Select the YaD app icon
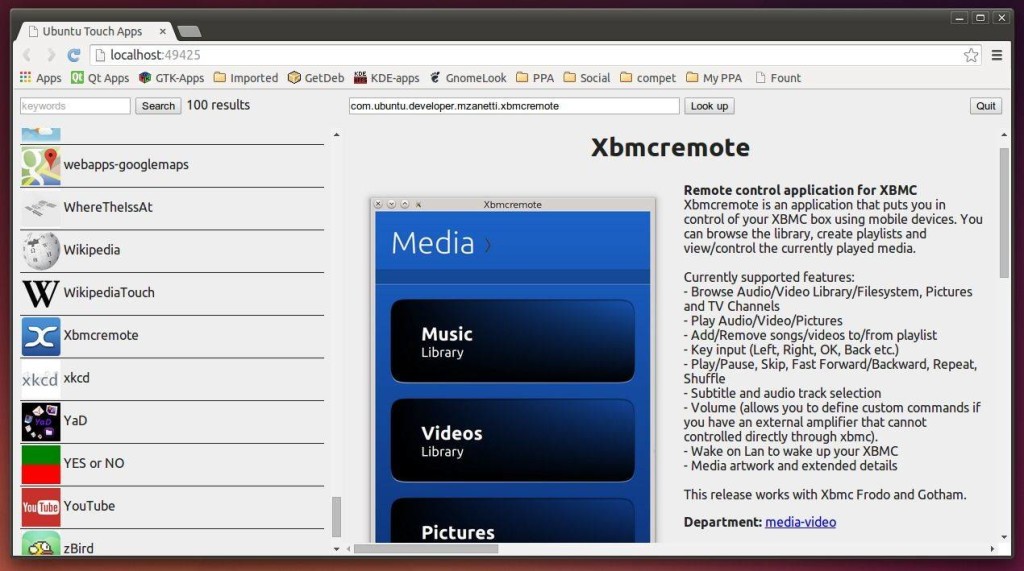The height and width of the screenshot is (571, 1024). tap(40, 422)
